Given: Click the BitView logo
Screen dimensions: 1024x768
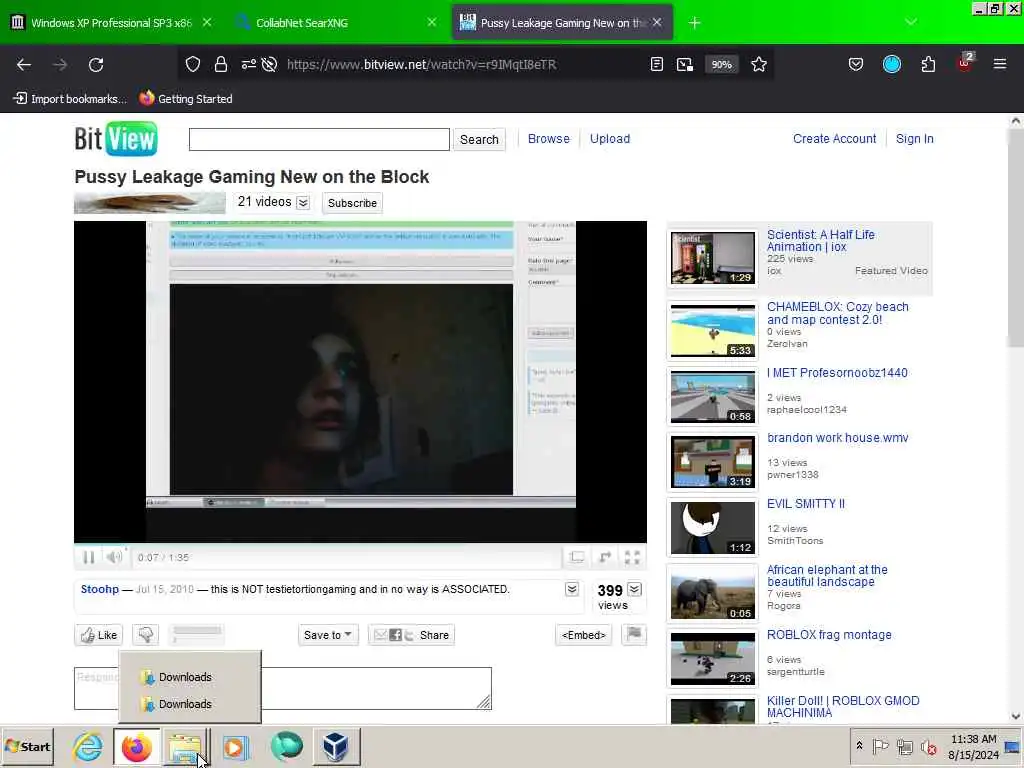Looking at the screenshot, I should click(116, 138).
